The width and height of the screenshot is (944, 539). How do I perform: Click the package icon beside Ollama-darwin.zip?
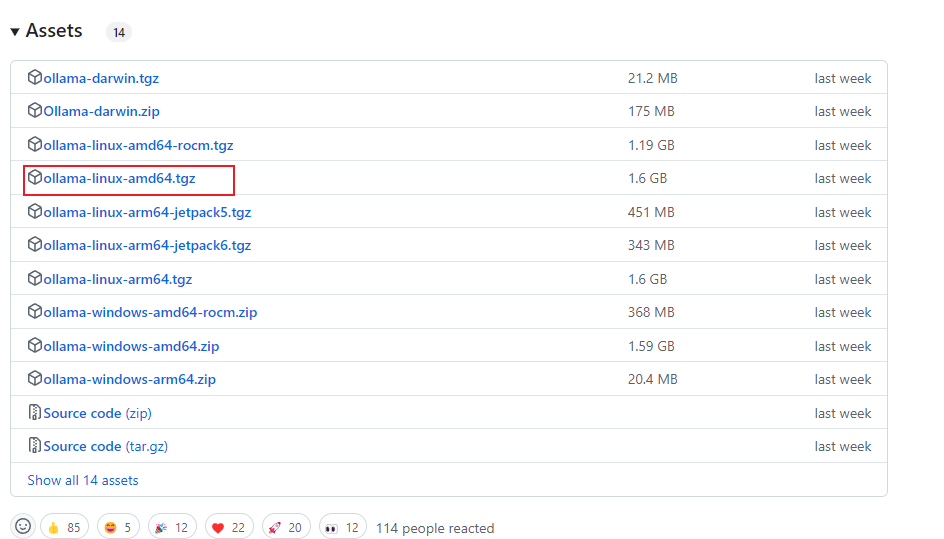(35, 110)
